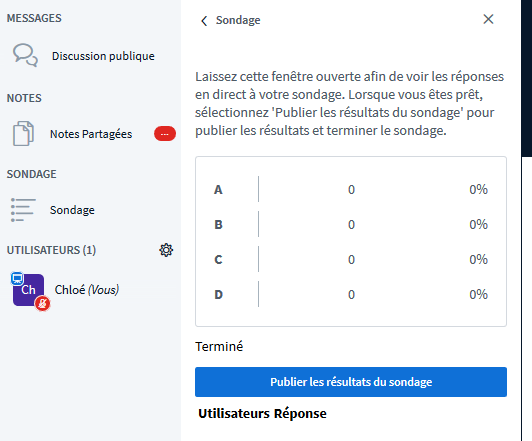The width and height of the screenshot is (532, 441).
Task: Click the Utilisateurs Réponse heading
Action: coord(262,414)
